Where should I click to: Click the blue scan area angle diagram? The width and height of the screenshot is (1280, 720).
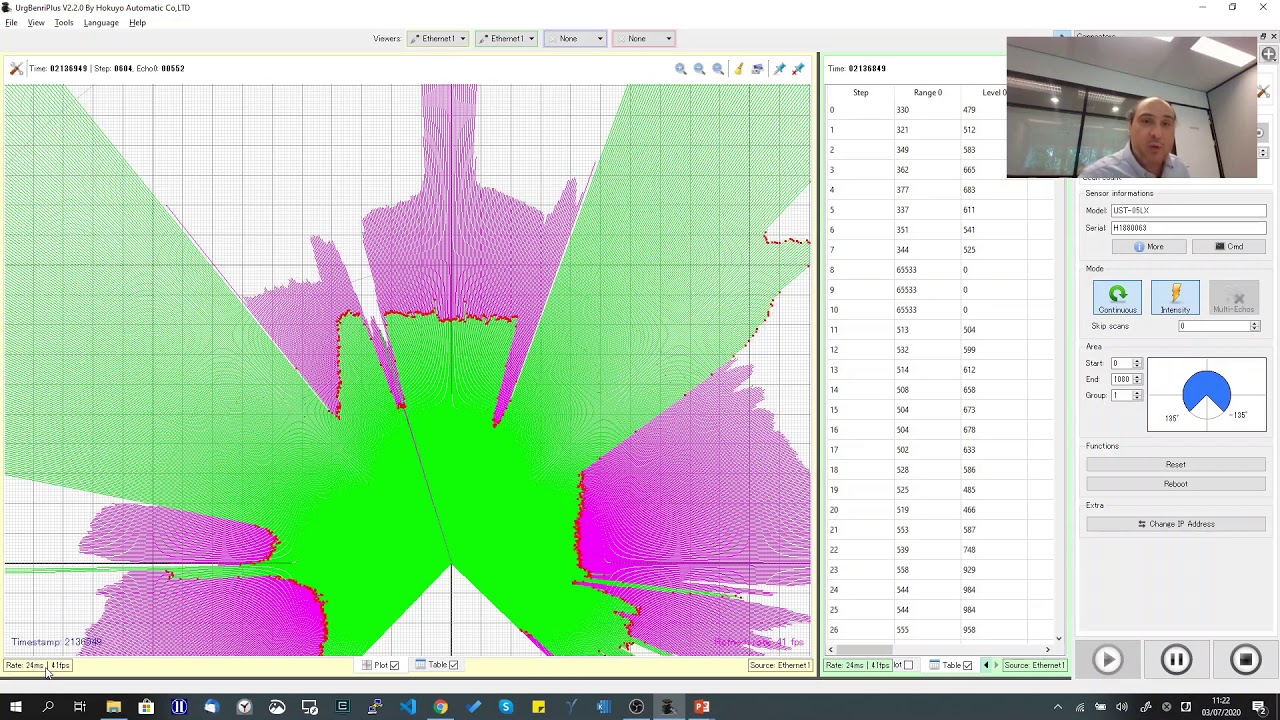click(x=1207, y=394)
